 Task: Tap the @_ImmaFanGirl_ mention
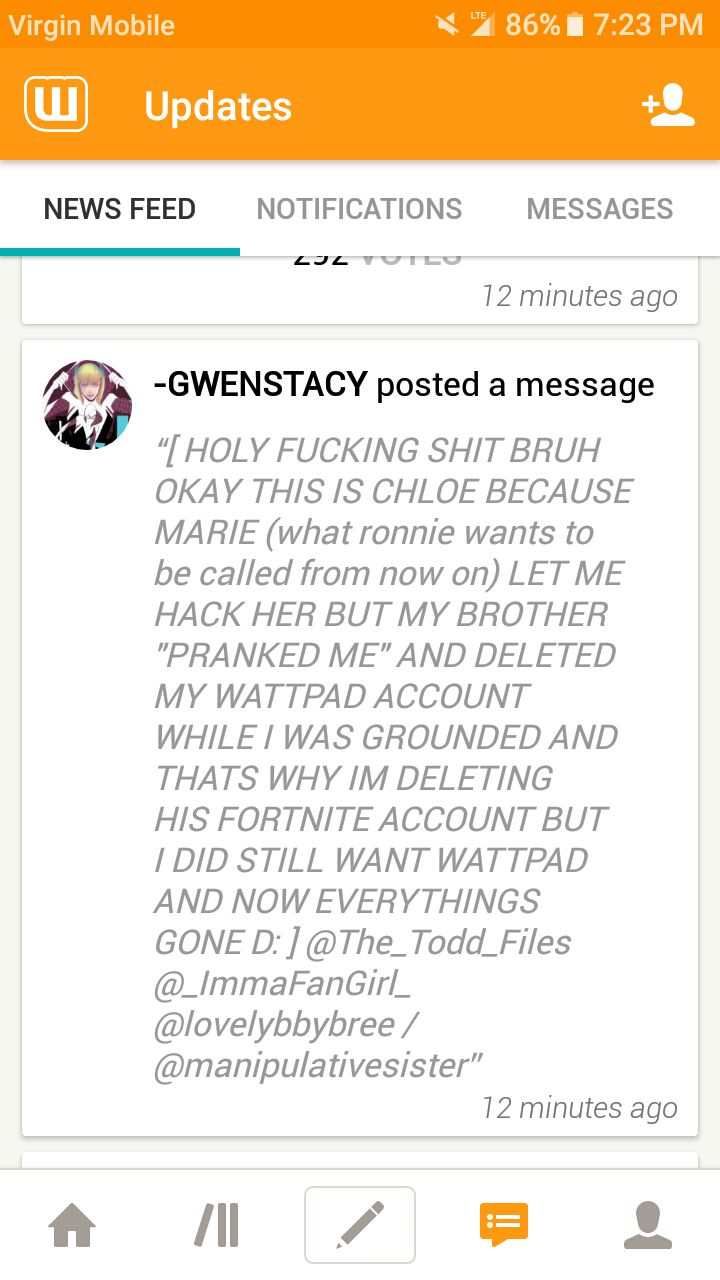283,983
